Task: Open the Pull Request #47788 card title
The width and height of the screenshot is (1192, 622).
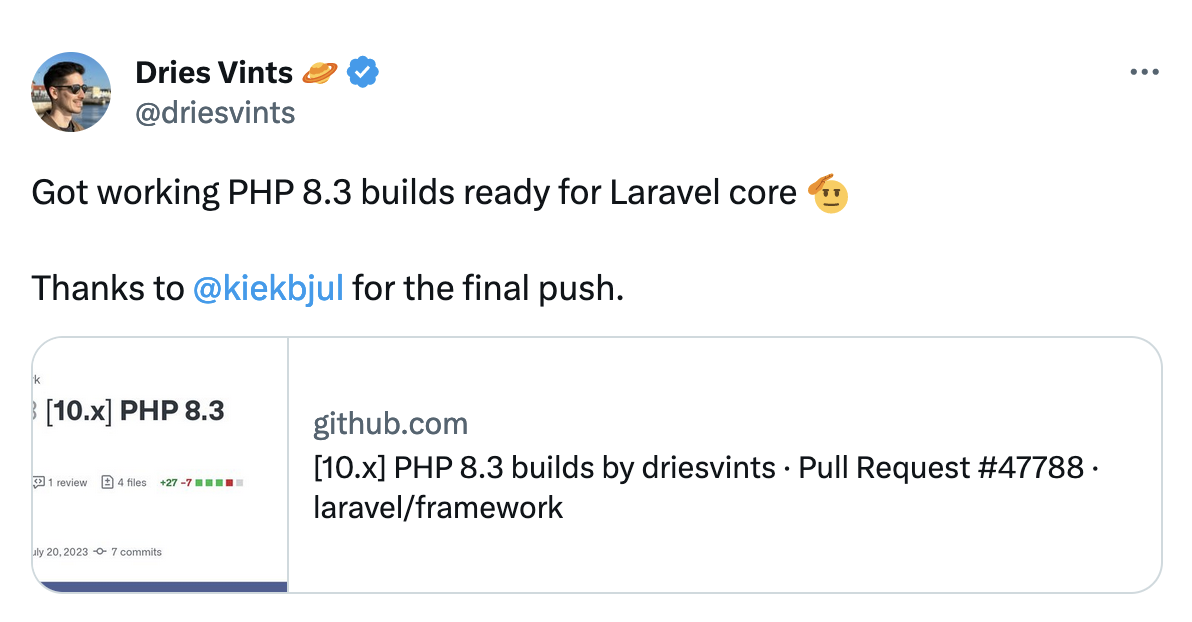Action: 706,487
